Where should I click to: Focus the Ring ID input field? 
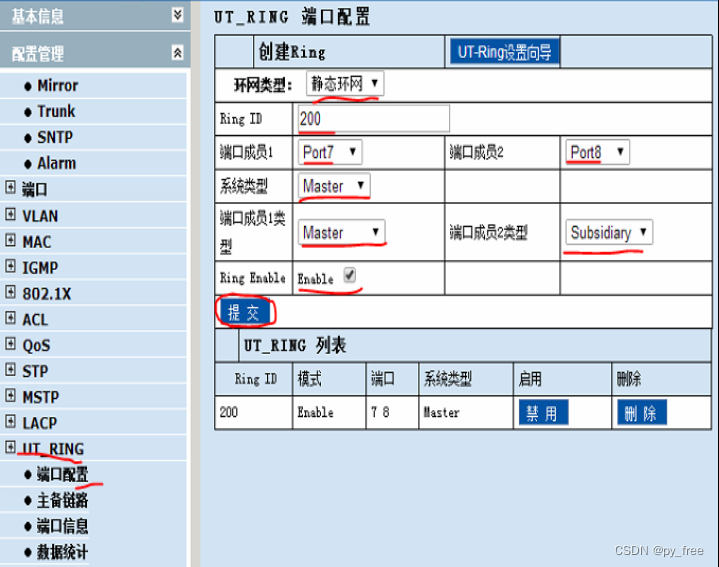tap(373, 119)
